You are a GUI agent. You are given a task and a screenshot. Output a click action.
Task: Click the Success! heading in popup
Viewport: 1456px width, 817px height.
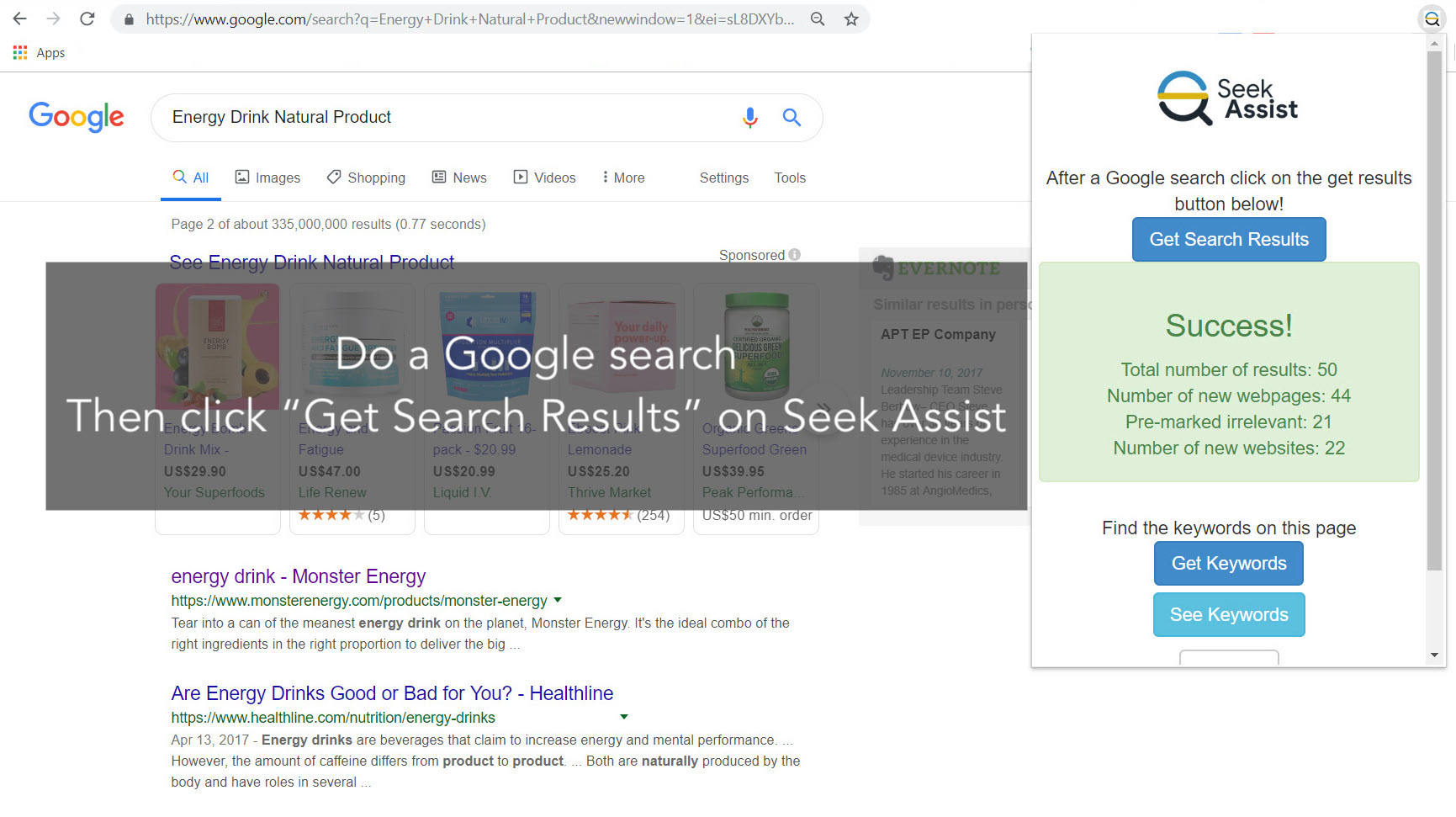click(1229, 326)
